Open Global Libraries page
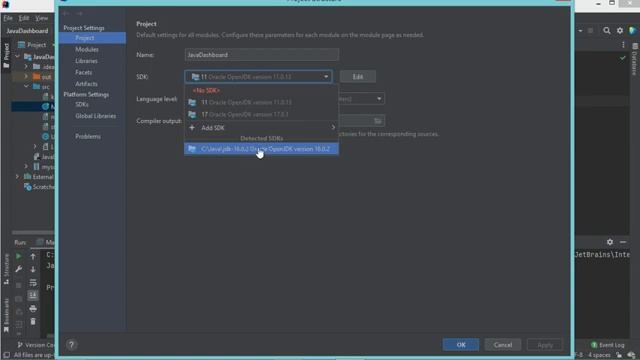This screenshot has width=640, height=360. coord(96,116)
